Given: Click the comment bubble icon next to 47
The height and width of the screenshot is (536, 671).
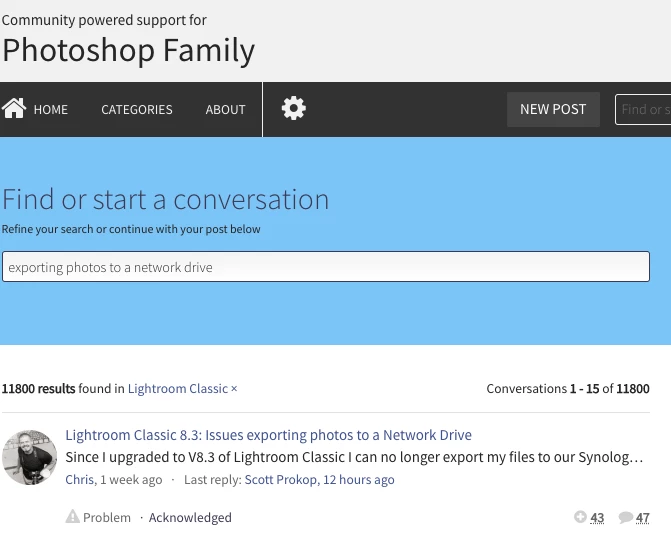Looking at the screenshot, I should pyautogui.click(x=625, y=517).
